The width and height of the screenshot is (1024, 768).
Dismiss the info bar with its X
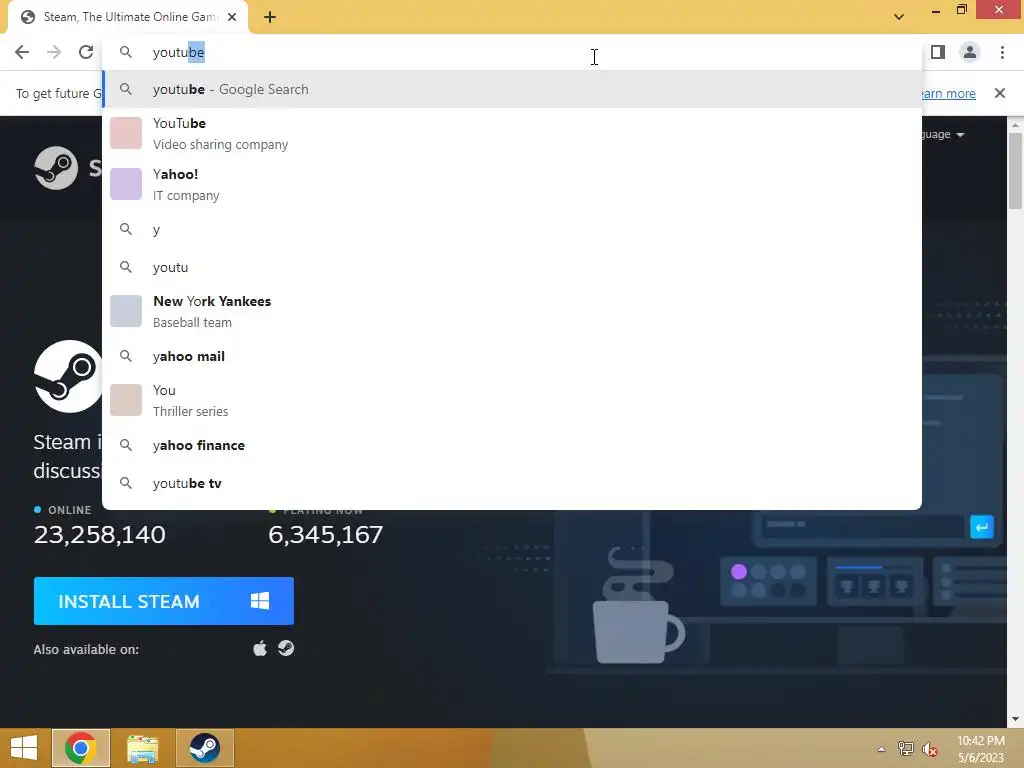999,93
